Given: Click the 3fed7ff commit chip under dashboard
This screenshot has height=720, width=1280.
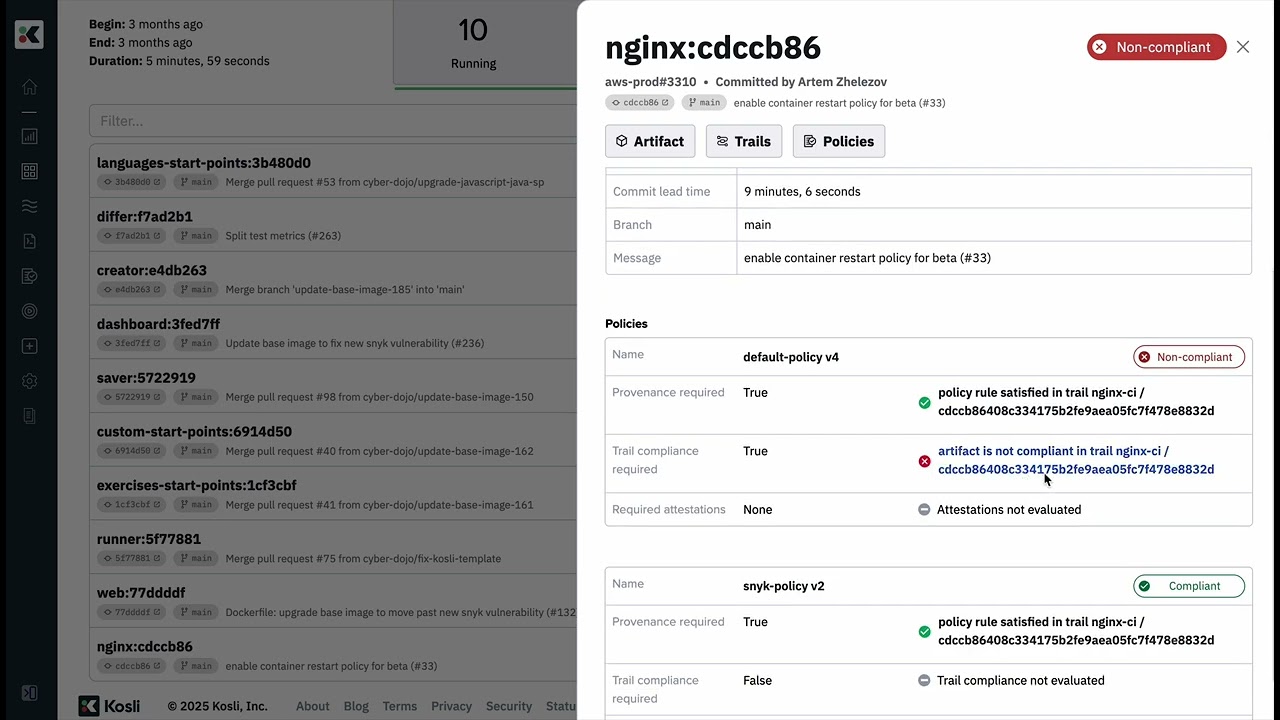Looking at the screenshot, I should click(x=132, y=343).
